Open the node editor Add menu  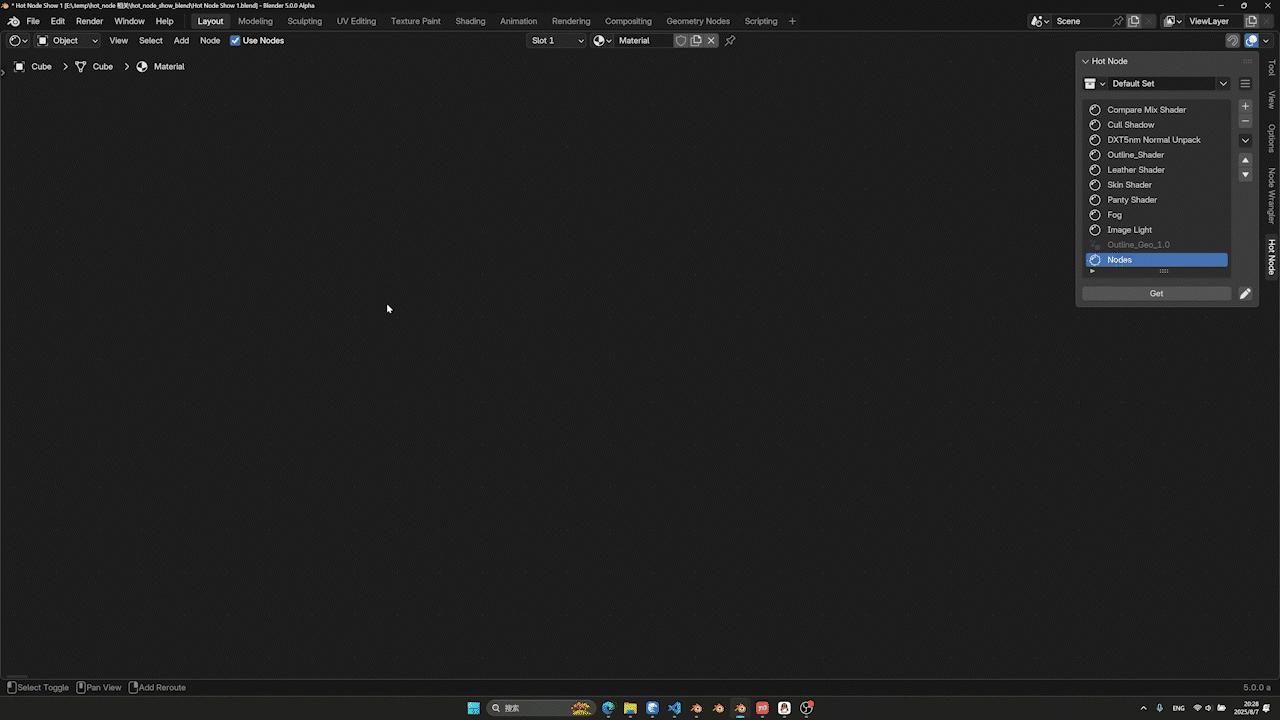[181, 41]
